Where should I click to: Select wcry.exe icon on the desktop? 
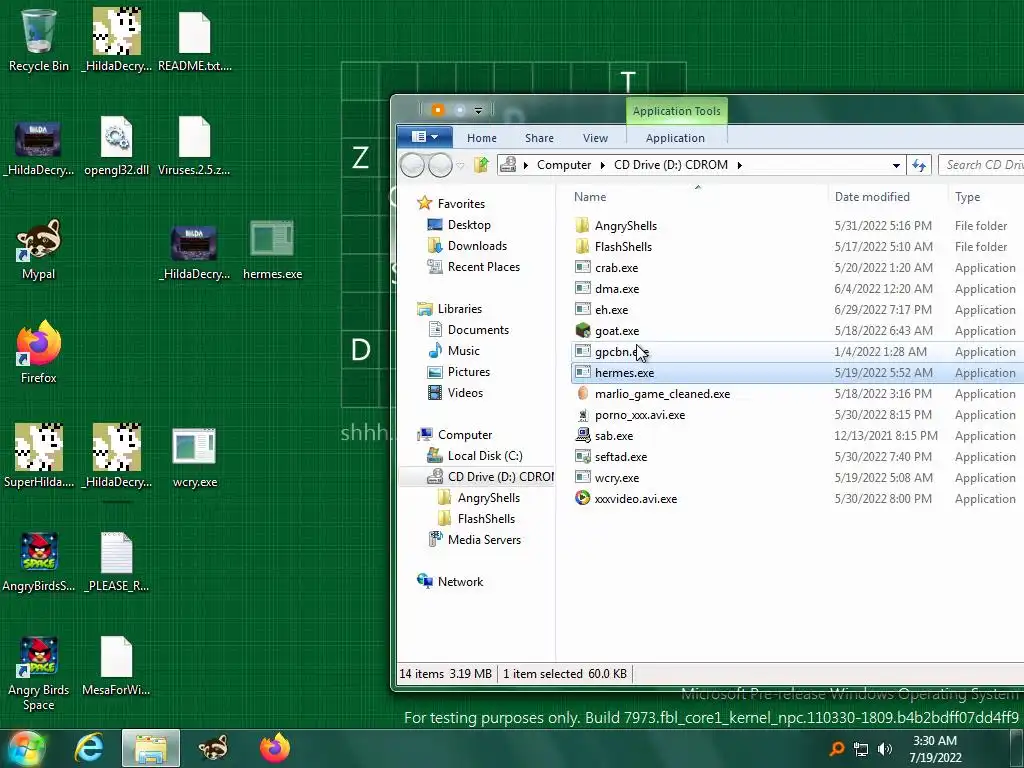[195, 458]
